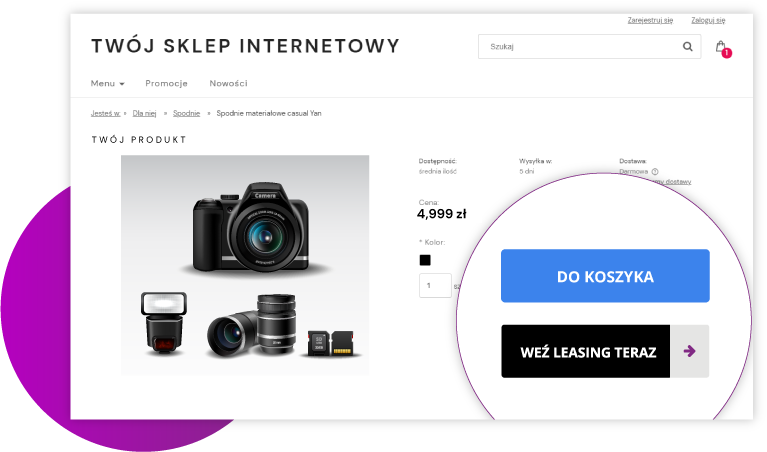Viewport: 767px width, 452px height.
Task: Click the purple arrow on leasing button
Action: click(x=689, y=351)
